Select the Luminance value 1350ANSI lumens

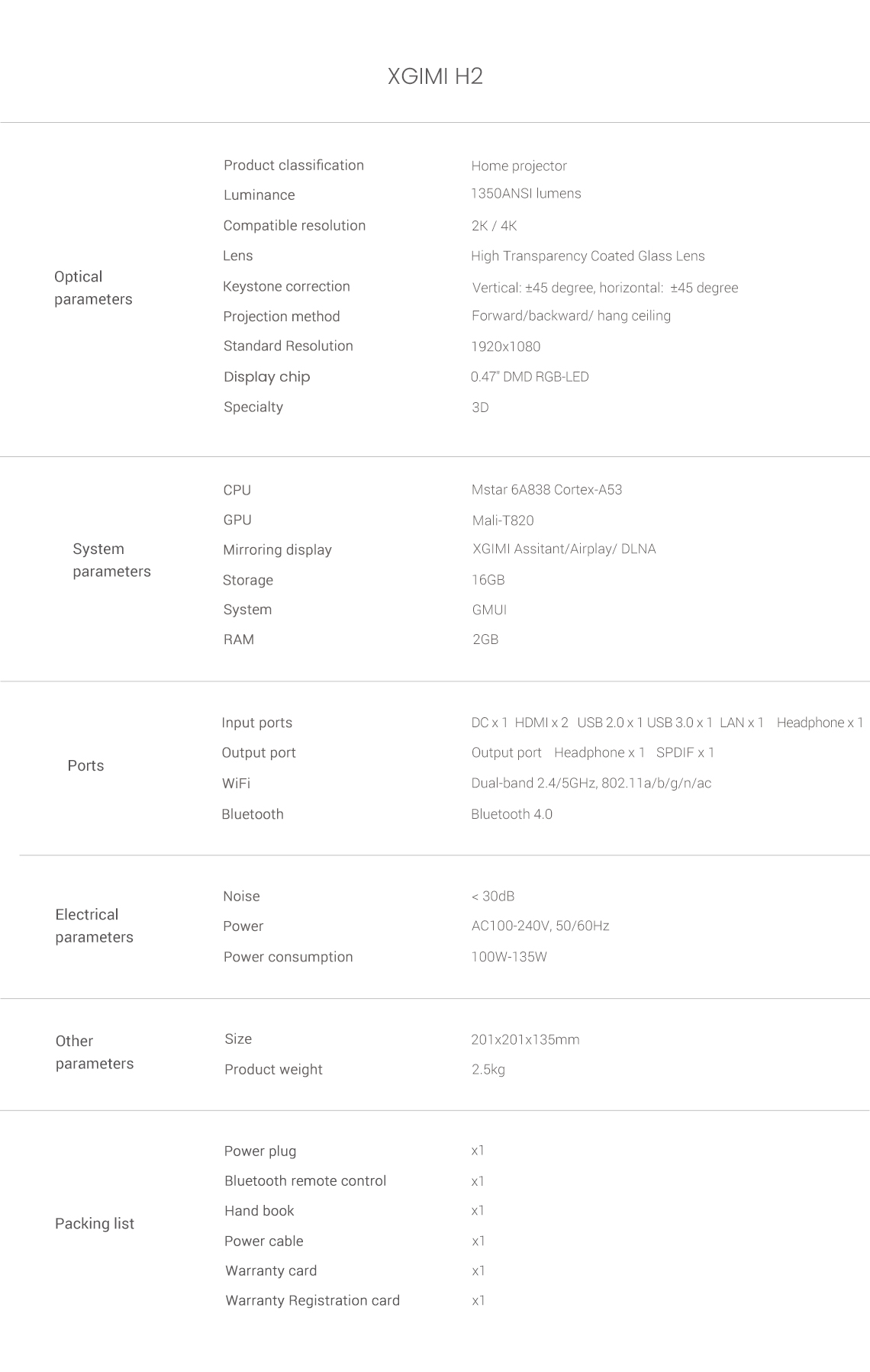click(526, 194)
